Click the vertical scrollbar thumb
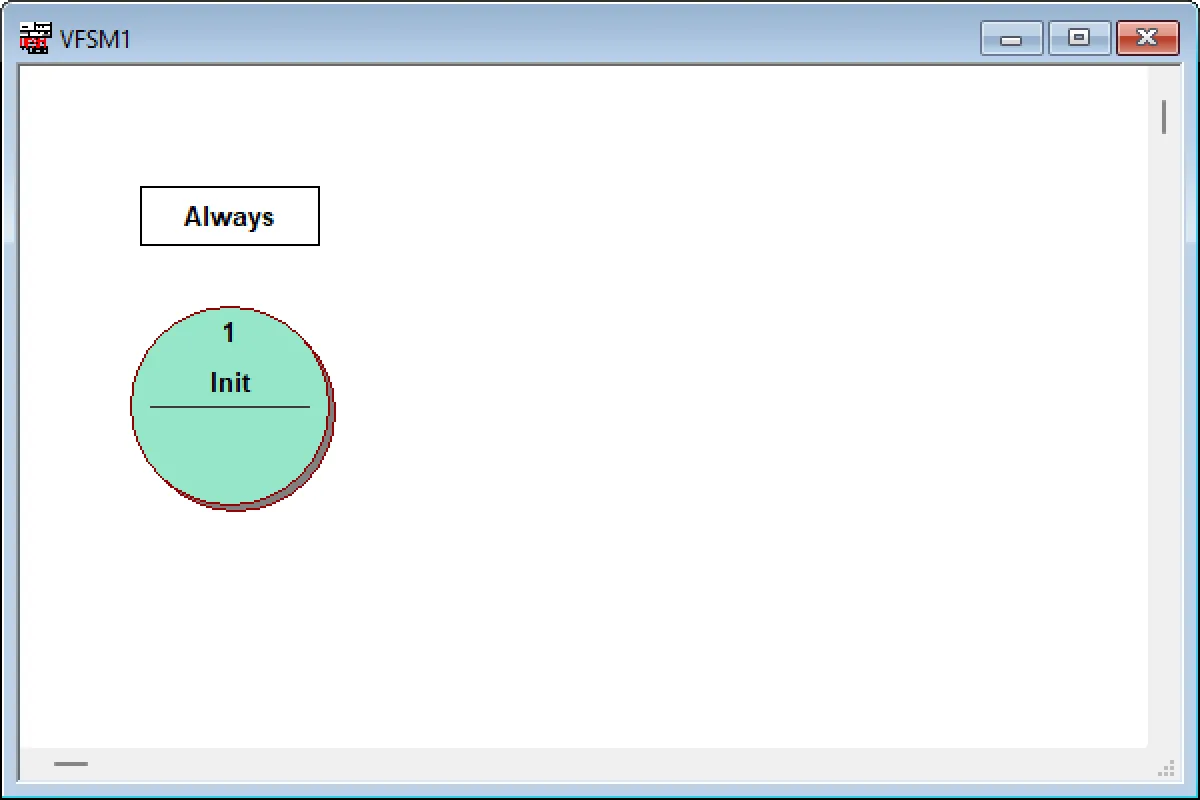 1164,117
